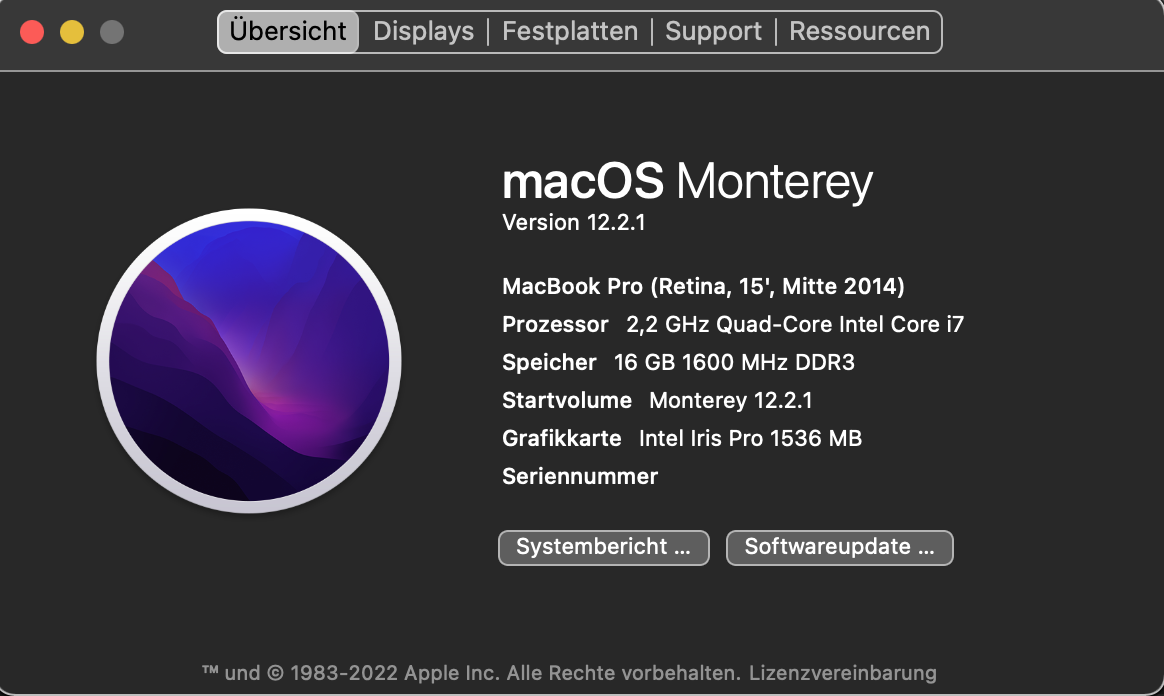
Task: Open Systembericht system report
Action: [x=603, y=547]
